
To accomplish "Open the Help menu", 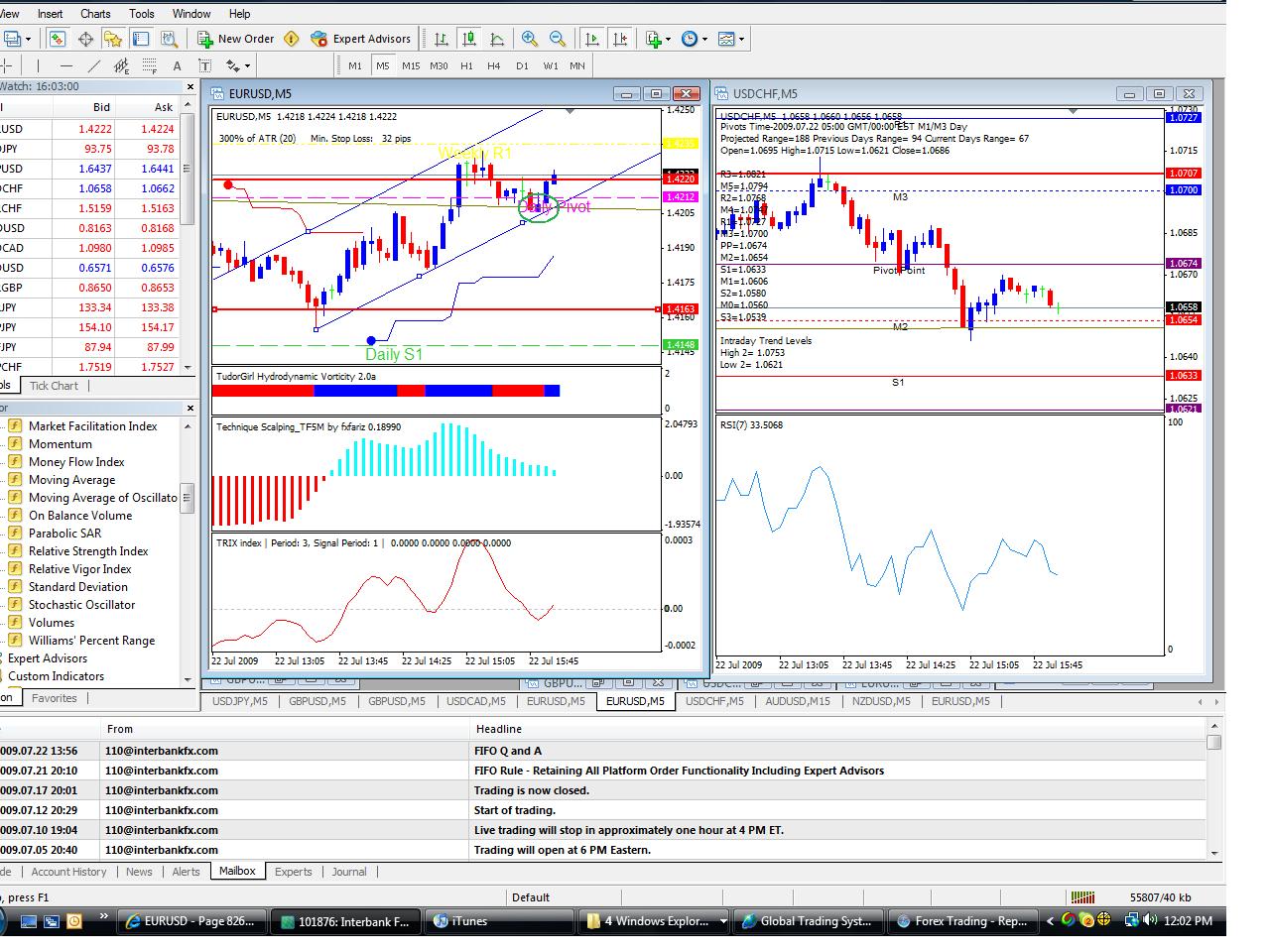I will pyautogui.click(x=240, y=14).
